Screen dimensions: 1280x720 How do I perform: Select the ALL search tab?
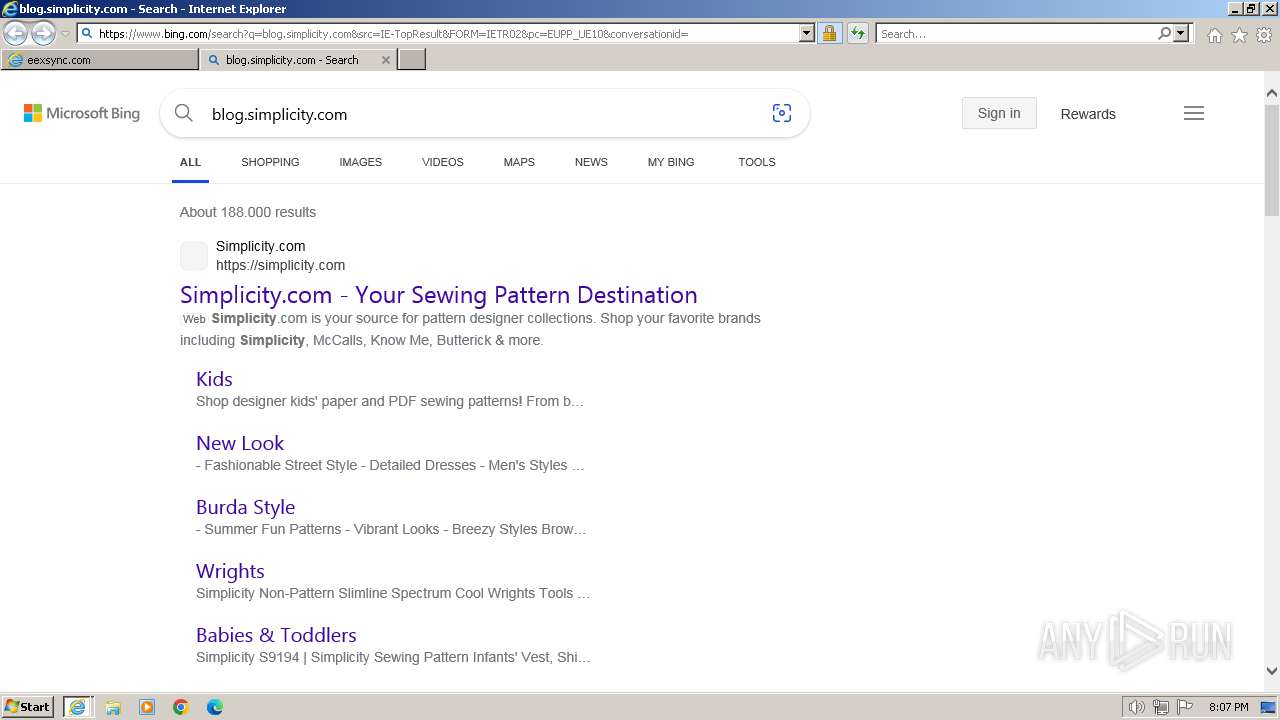tap(190, 162)
